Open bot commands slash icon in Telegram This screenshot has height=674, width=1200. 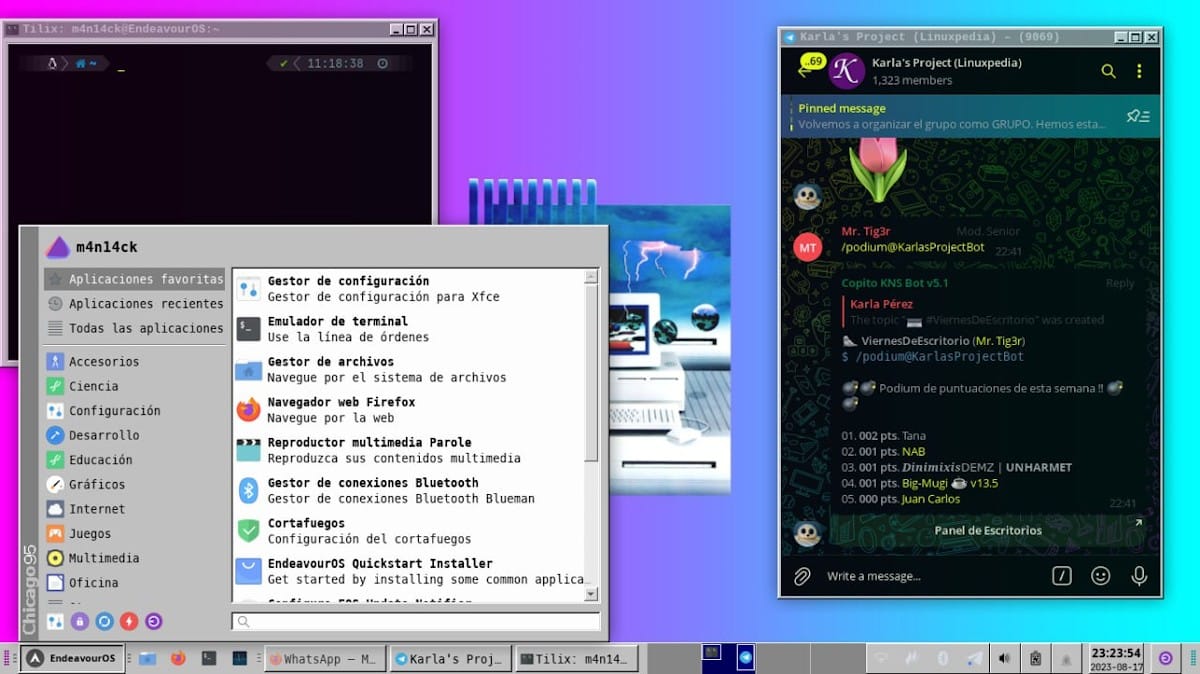point(1062,576)
